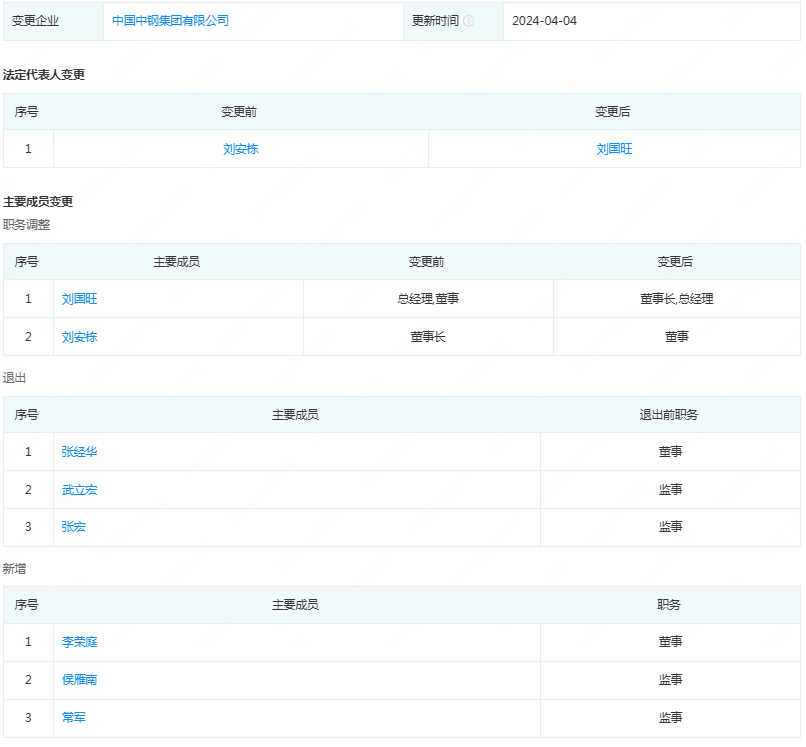Screen dimensions: 806x747
Task: Click the name 张宏 in the 退出 table
Action: [74, 527]
